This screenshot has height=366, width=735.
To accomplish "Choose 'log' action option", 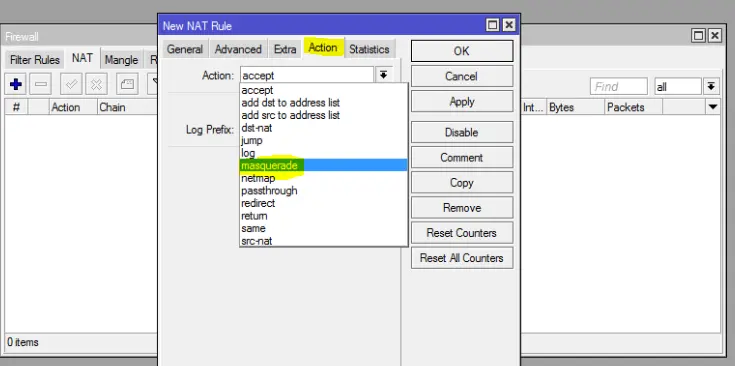I will (323, 153).
